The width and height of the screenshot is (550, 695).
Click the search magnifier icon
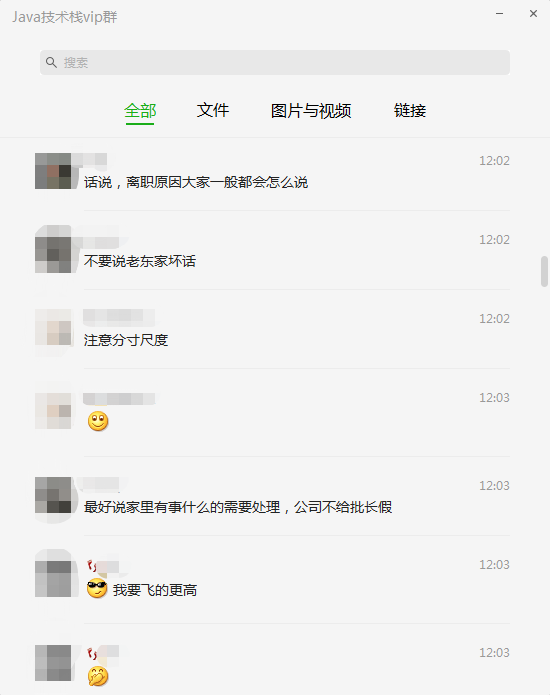click(51, 62)
